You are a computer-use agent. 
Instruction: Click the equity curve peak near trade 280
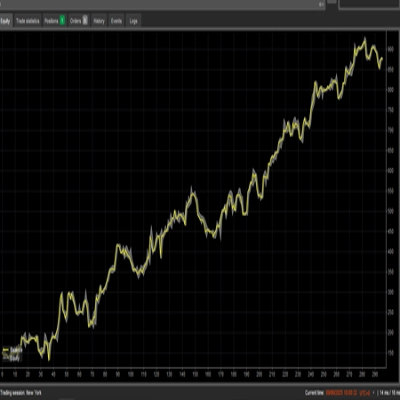(x=365, y=39)
